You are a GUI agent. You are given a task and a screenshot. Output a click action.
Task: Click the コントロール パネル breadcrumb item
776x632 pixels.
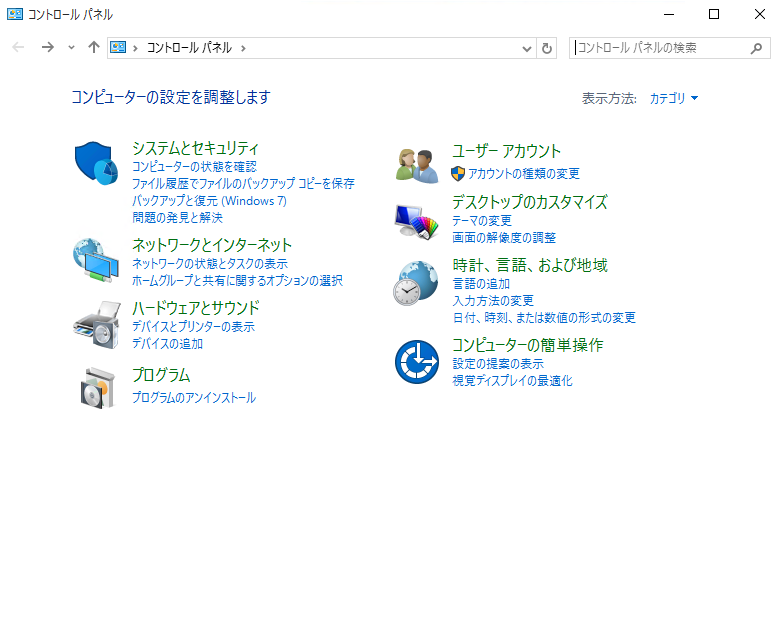tap(189, 48)
